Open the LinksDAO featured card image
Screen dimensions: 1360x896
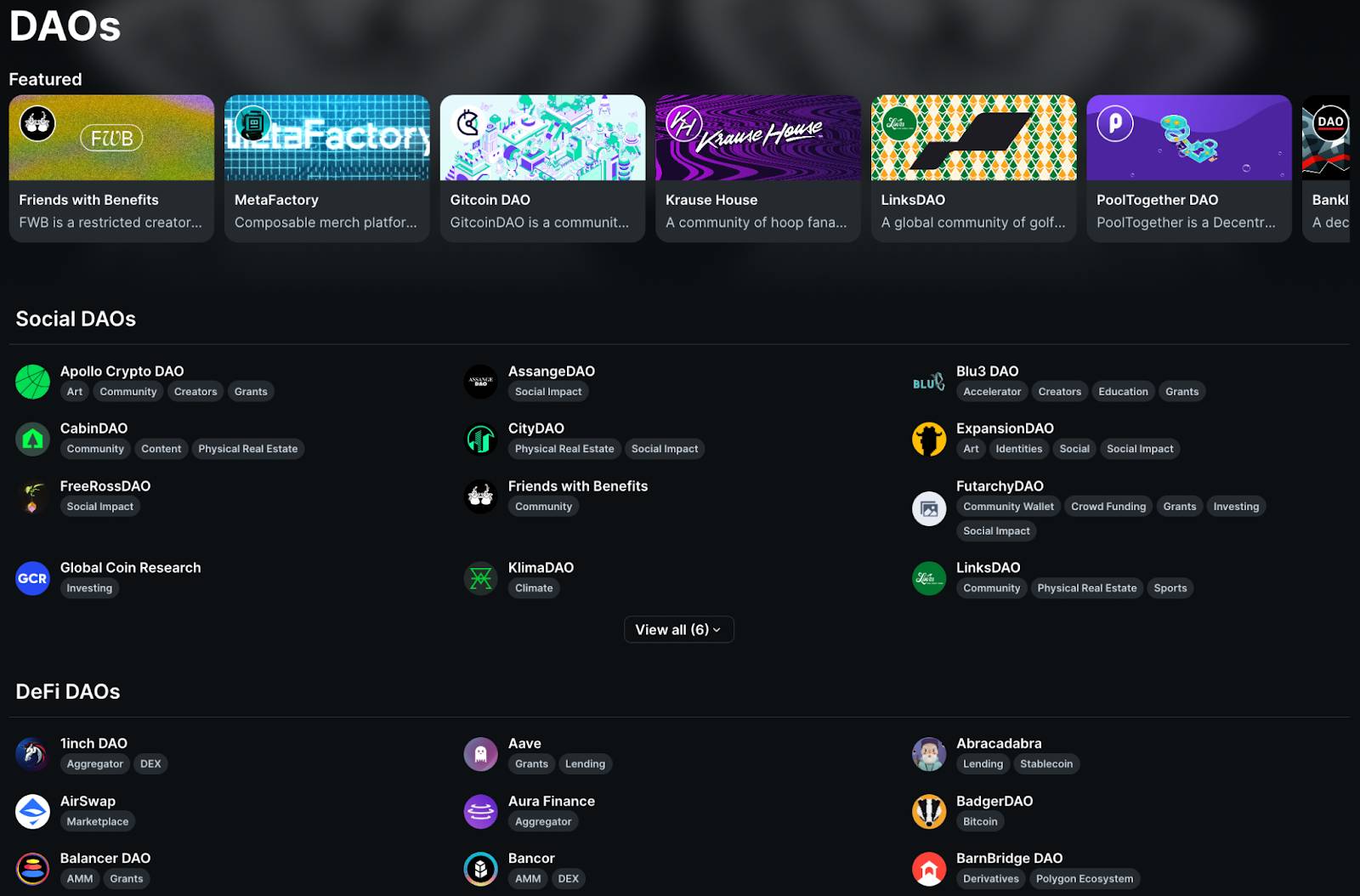(973, 137)
